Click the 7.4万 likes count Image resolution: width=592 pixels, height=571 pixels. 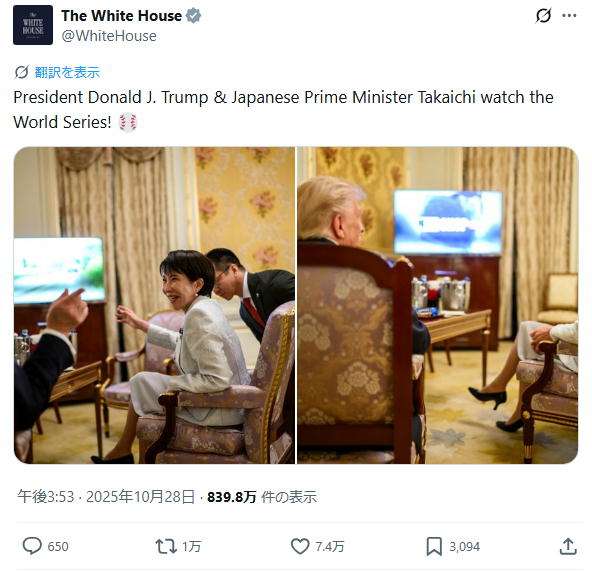[x=330, y=546]
